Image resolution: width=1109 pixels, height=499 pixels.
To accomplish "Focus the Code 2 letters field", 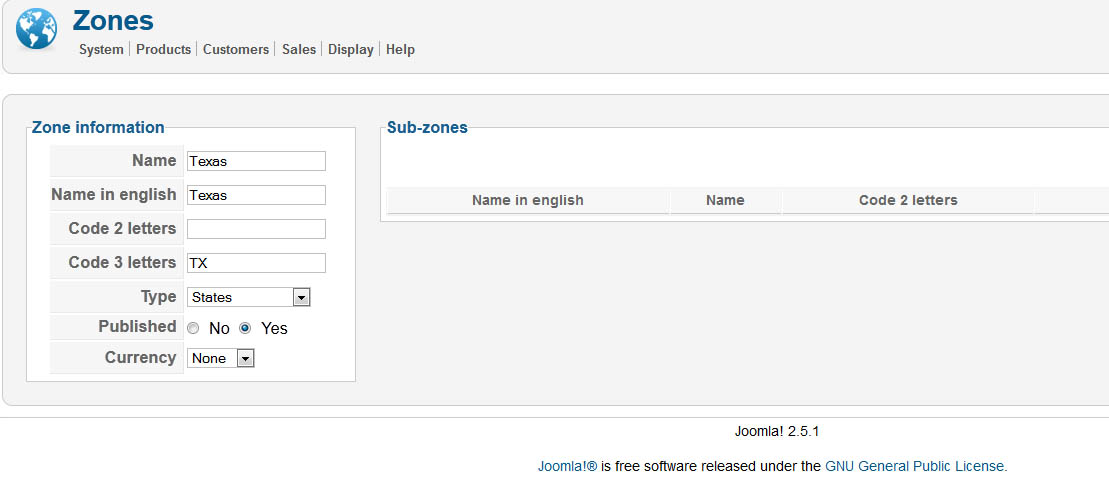I will (x=256, y=229).
